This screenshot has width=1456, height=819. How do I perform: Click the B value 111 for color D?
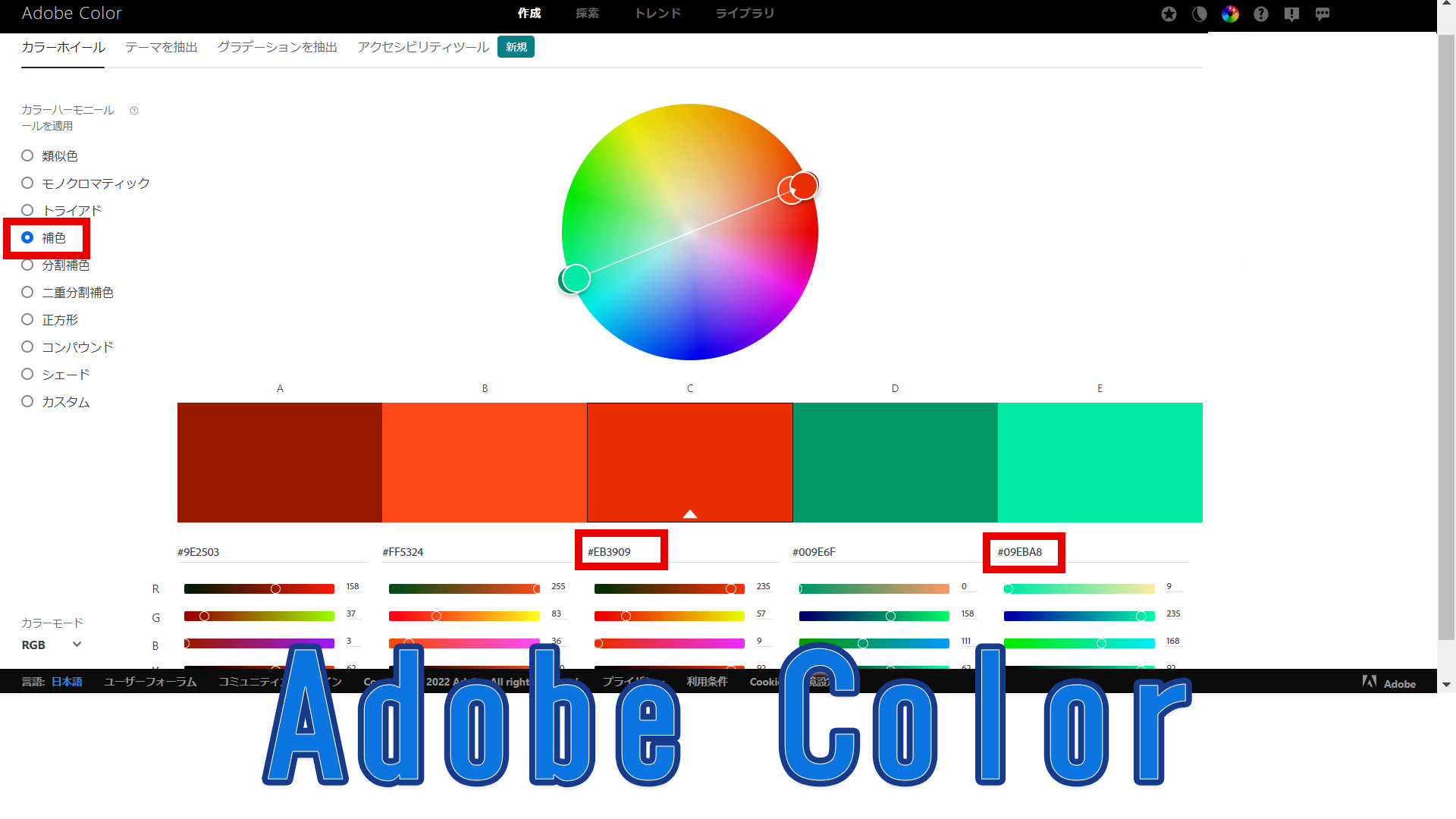[966, 642]
